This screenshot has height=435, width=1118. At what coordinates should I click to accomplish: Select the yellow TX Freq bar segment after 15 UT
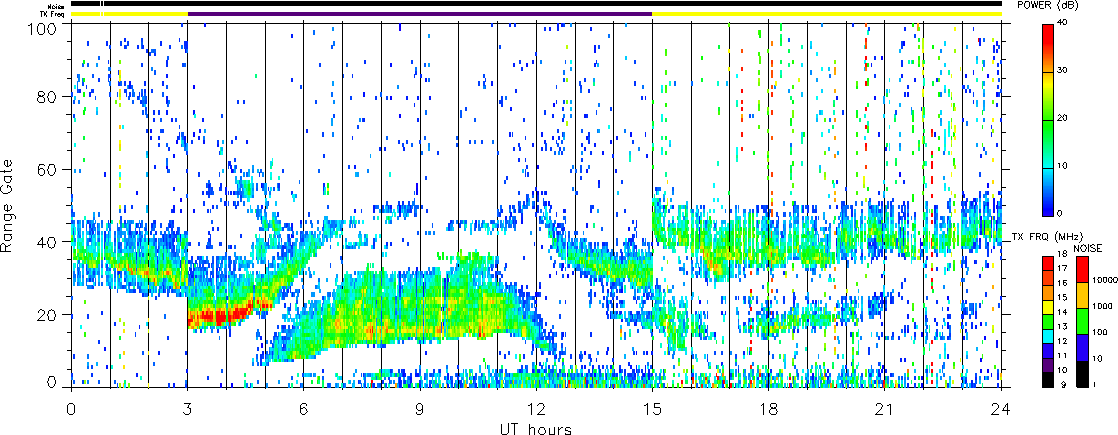826,14
